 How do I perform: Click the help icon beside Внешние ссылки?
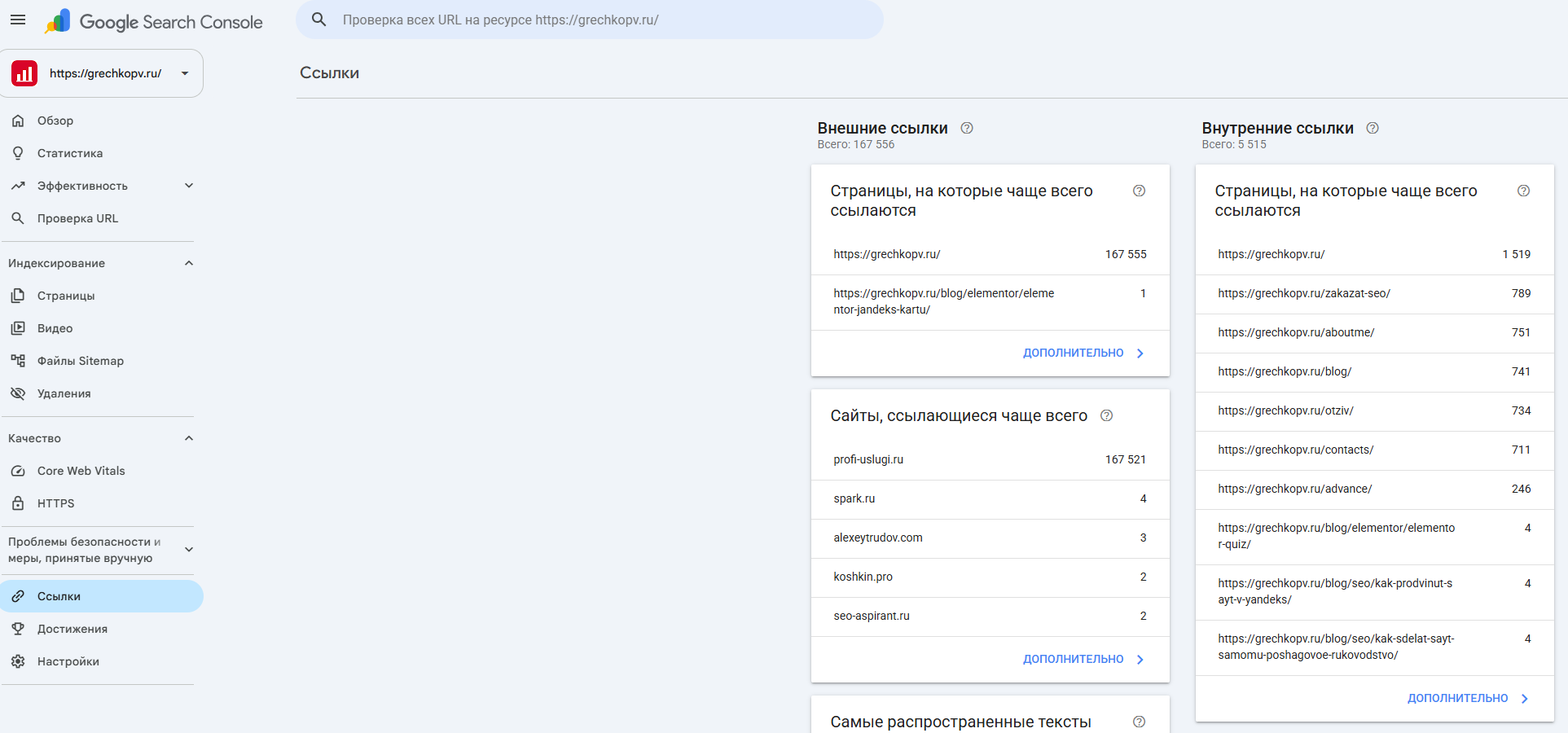click(967, 128)
